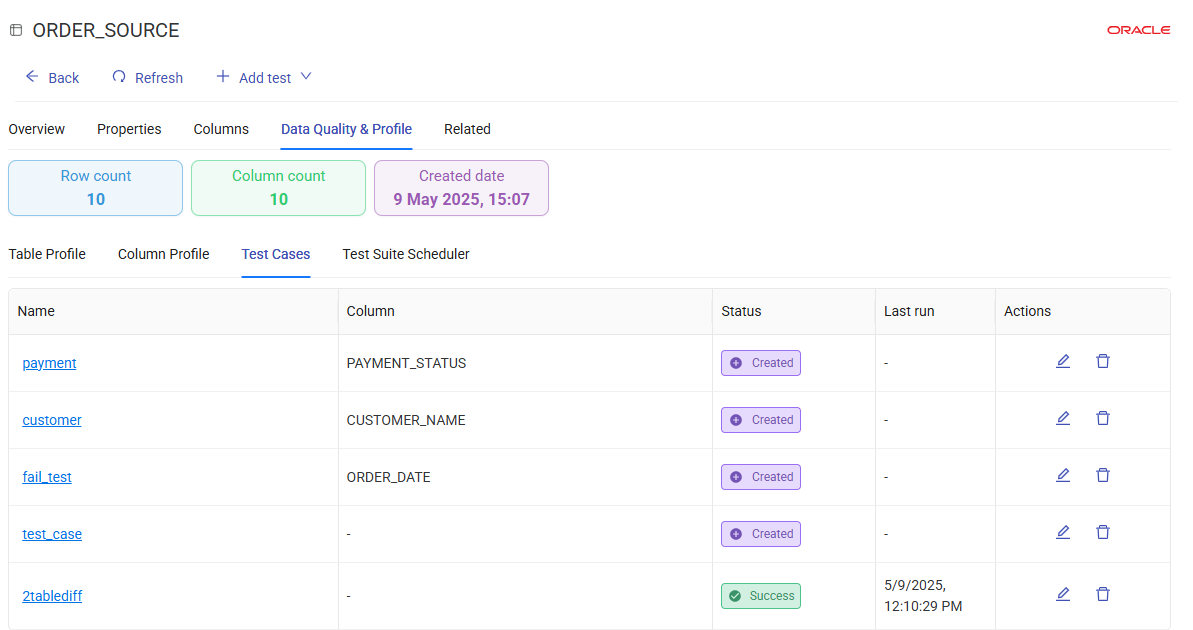Viewport: 1193px width, 630px height.
Task: Open the payment test case link
Action: coord(49,363)
